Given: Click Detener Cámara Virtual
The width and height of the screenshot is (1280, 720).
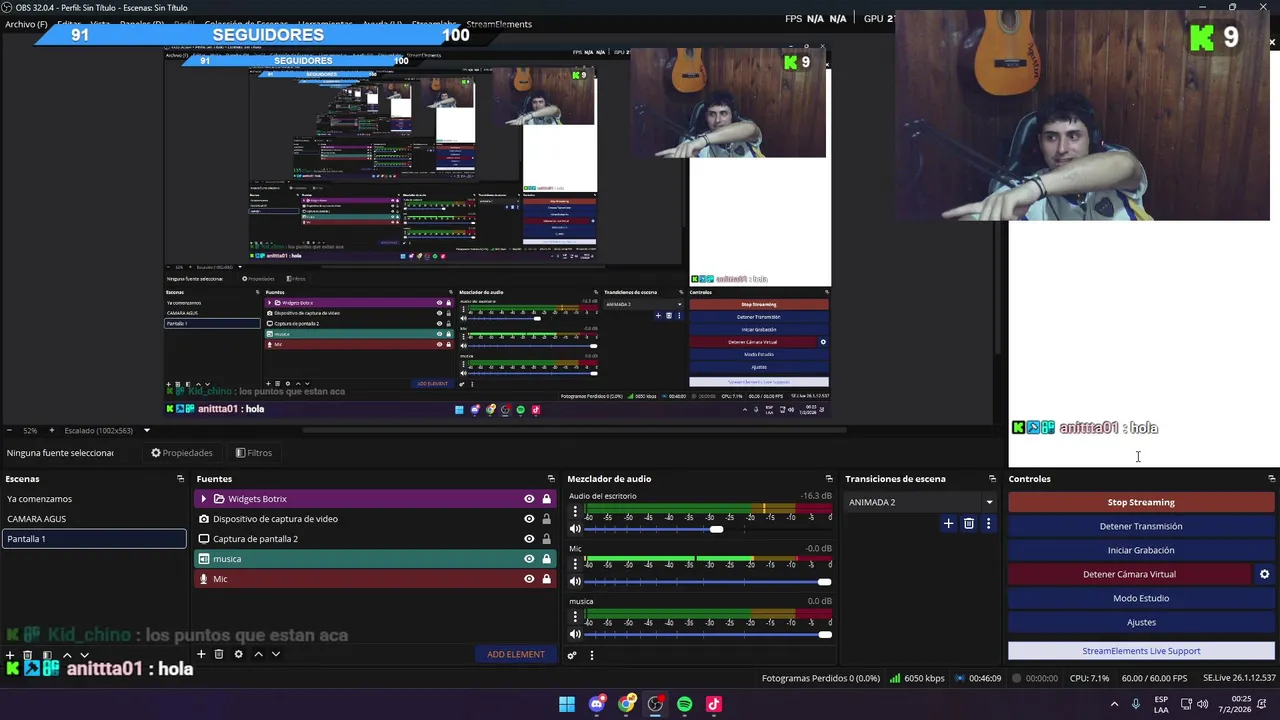Looking at the screenshot, I should [1129, 574].
